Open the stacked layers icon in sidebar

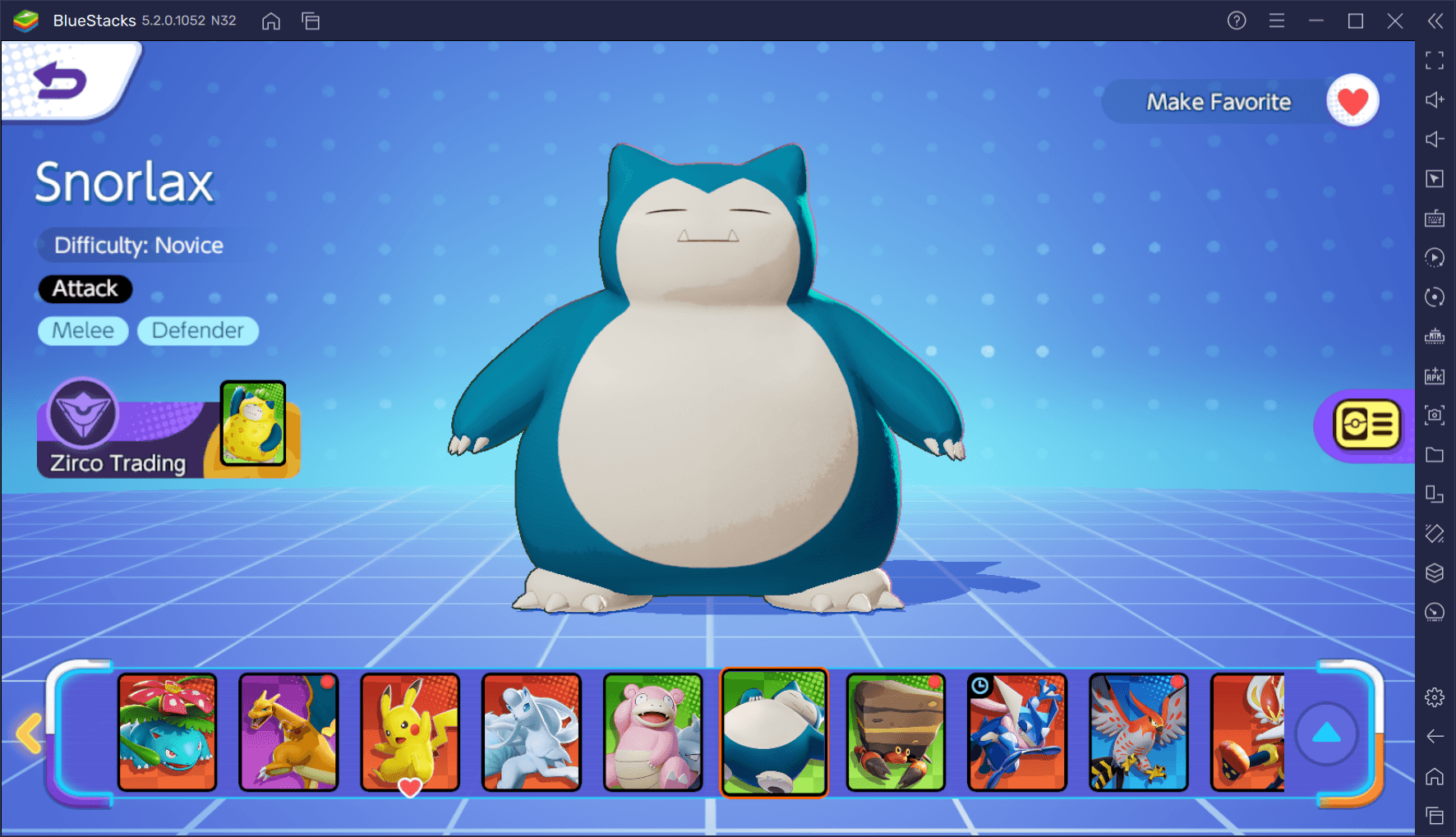coord(1435,573)
